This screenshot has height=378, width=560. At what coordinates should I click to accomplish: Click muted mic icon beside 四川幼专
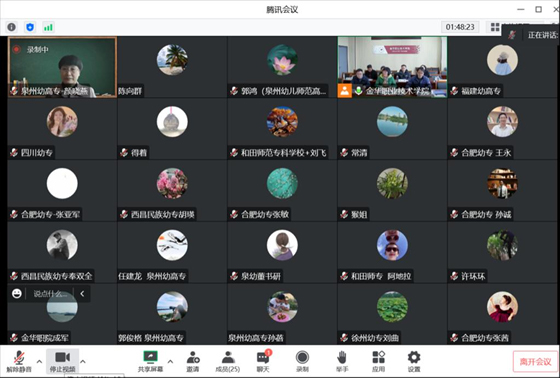(14, 153)
